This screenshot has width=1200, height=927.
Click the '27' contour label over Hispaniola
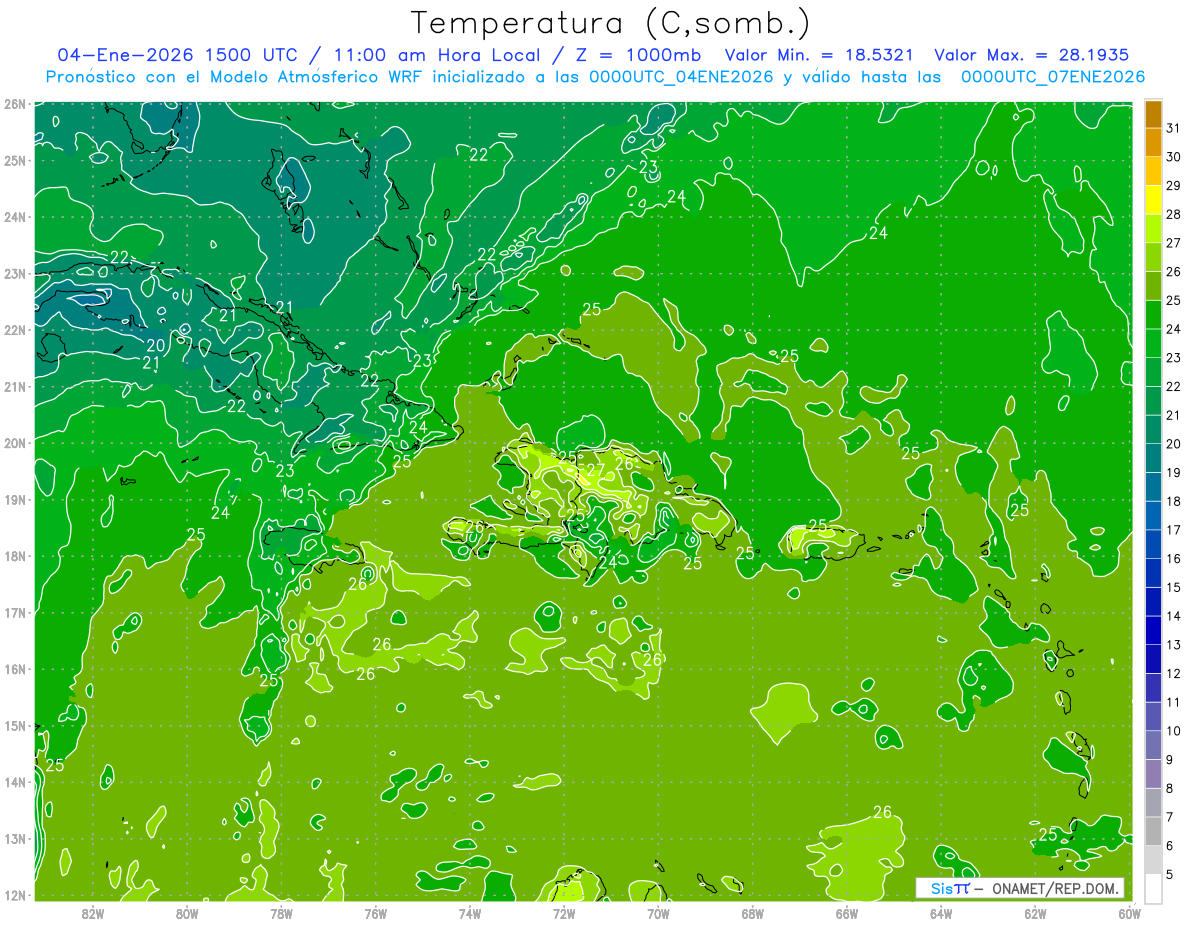(594, 469)
